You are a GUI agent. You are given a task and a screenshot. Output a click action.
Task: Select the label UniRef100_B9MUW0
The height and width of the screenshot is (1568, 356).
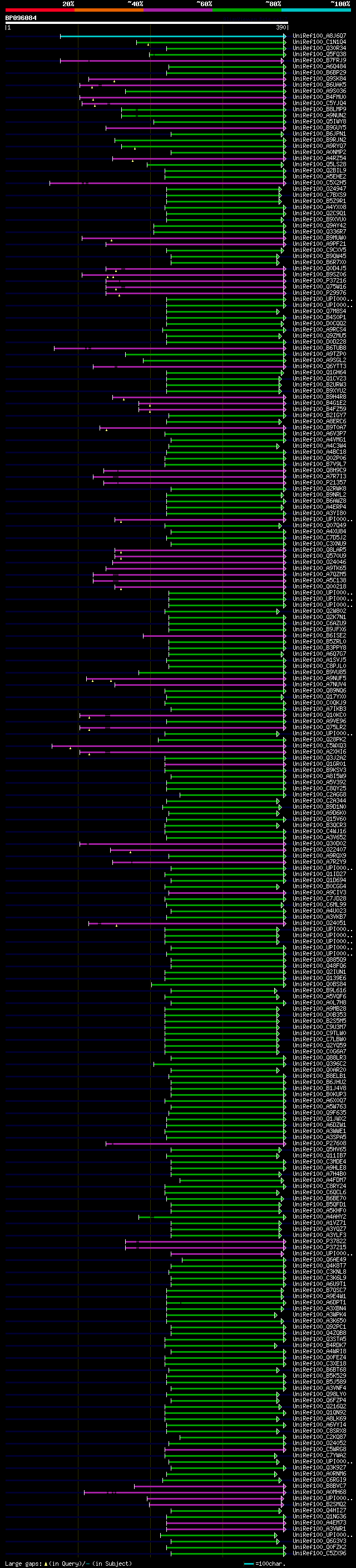(319, 238)
